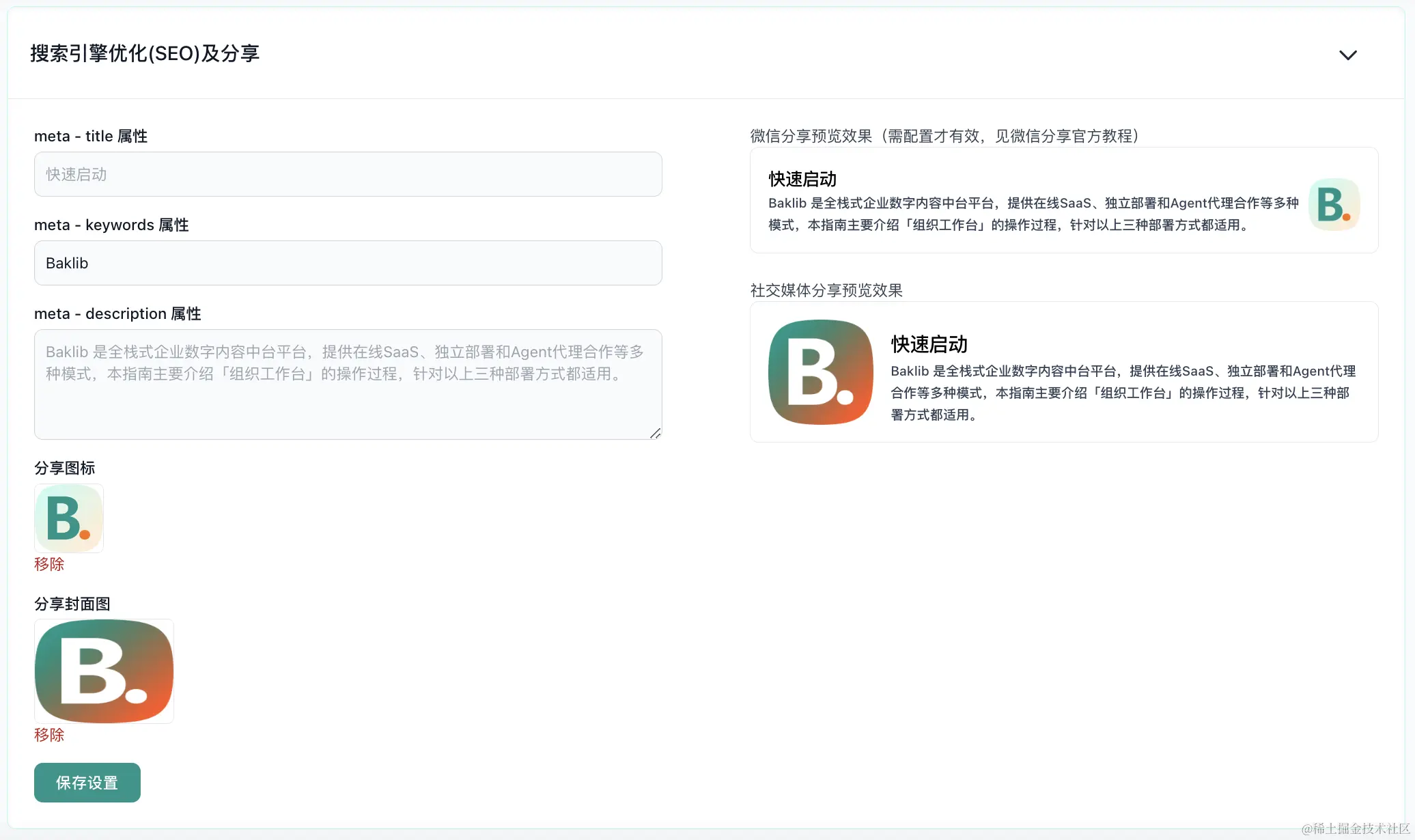Click the textarea resize handle corner
Viewport: 1415px width, 840px height.
pos(656,433)
